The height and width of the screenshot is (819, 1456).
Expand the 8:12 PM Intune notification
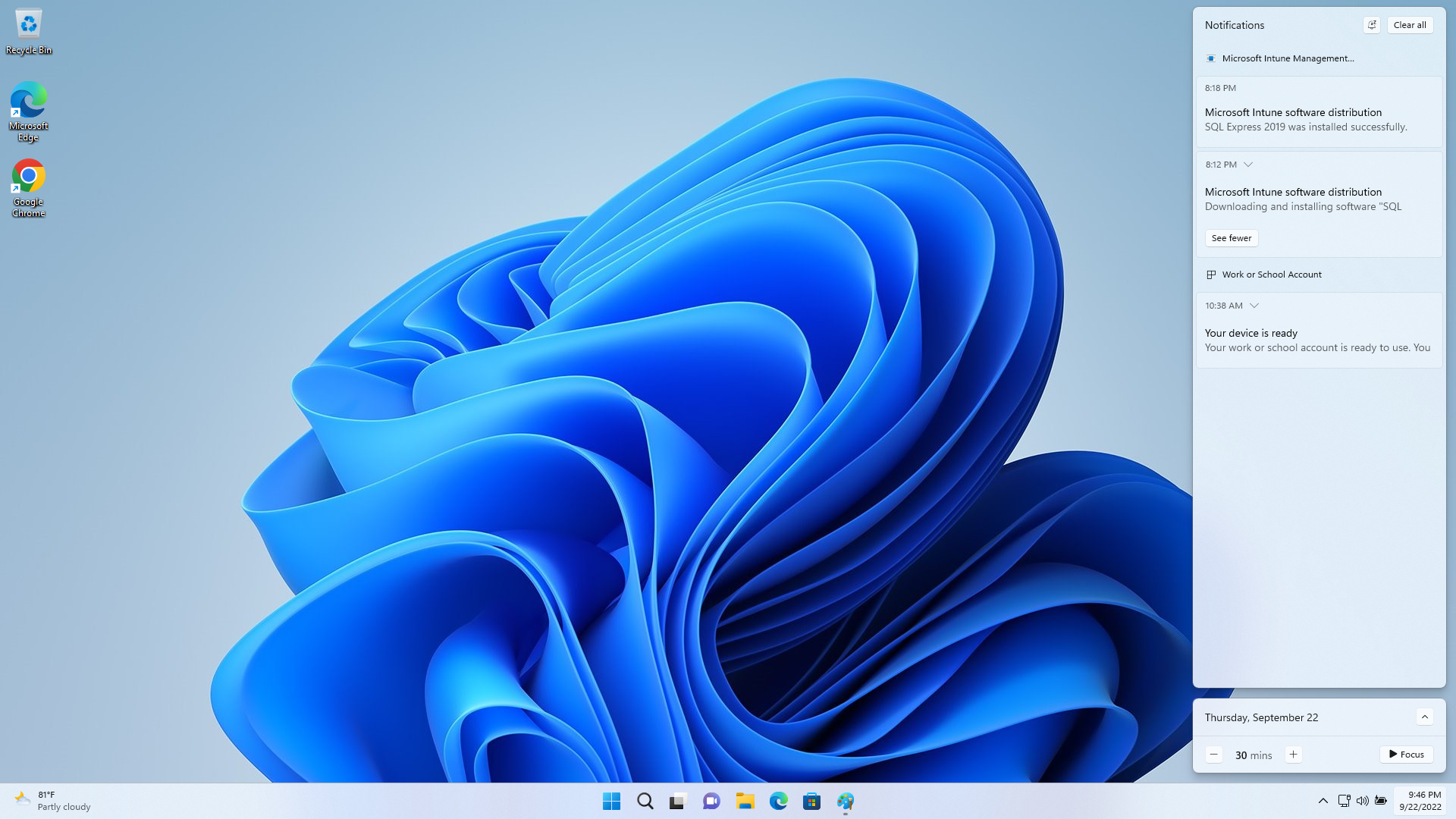[x=1248, y=165]
